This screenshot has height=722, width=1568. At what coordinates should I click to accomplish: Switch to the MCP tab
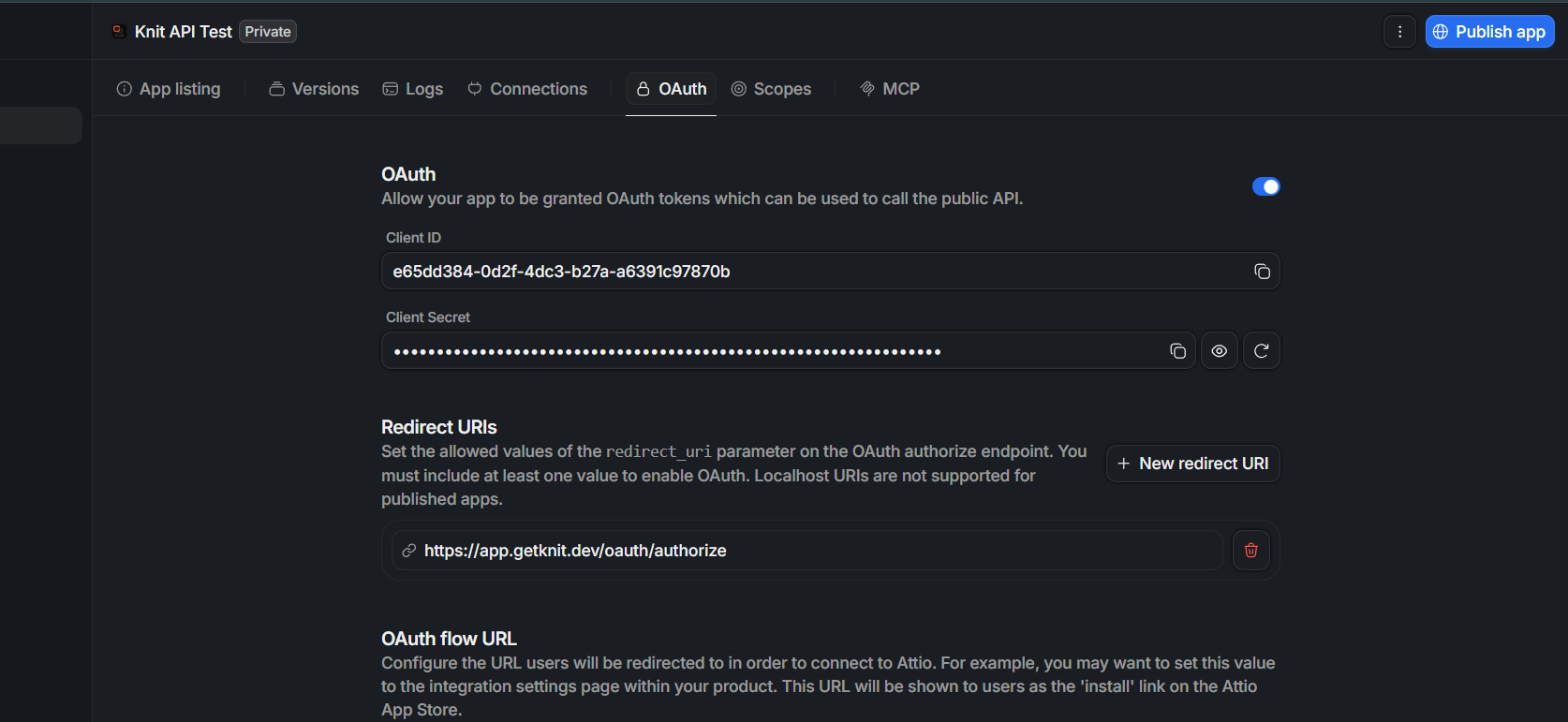point(890,89)
